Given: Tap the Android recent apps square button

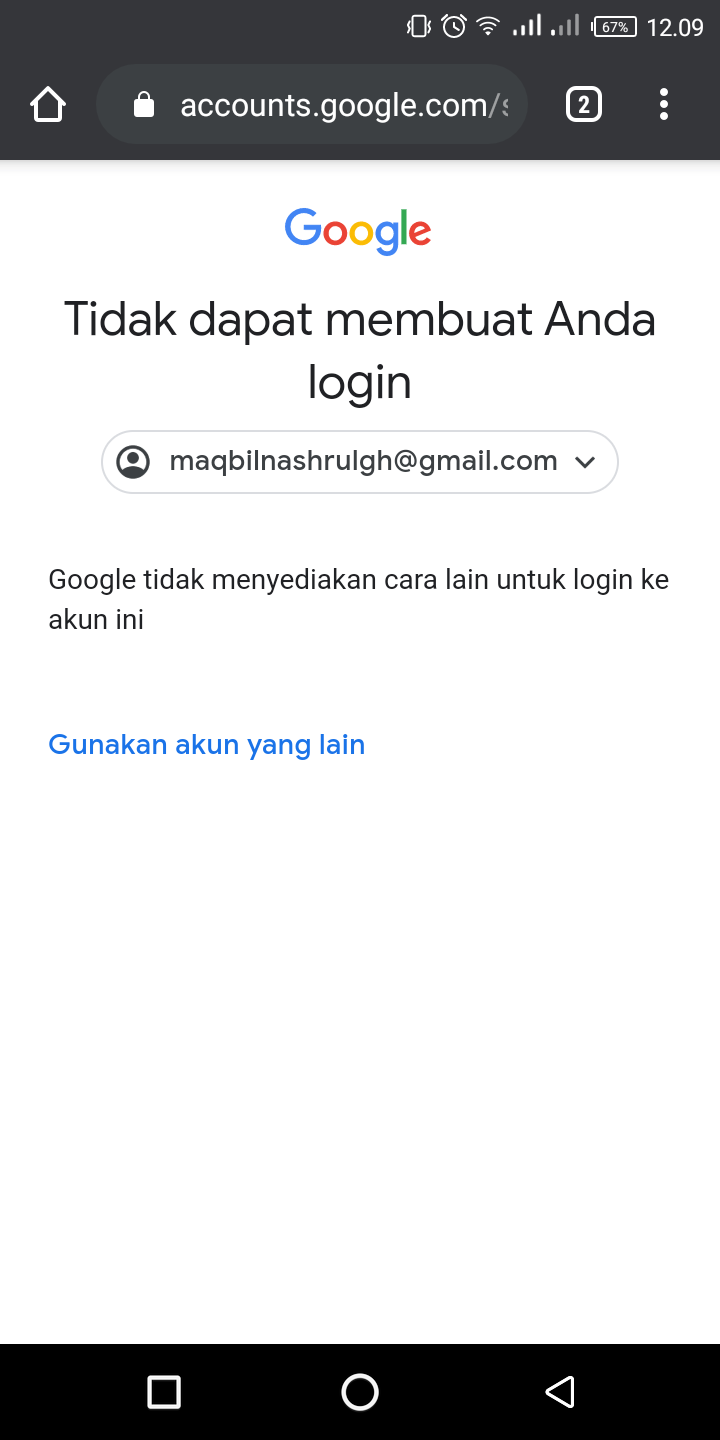Looking at the screenshot, I should tap(163, 1392).
